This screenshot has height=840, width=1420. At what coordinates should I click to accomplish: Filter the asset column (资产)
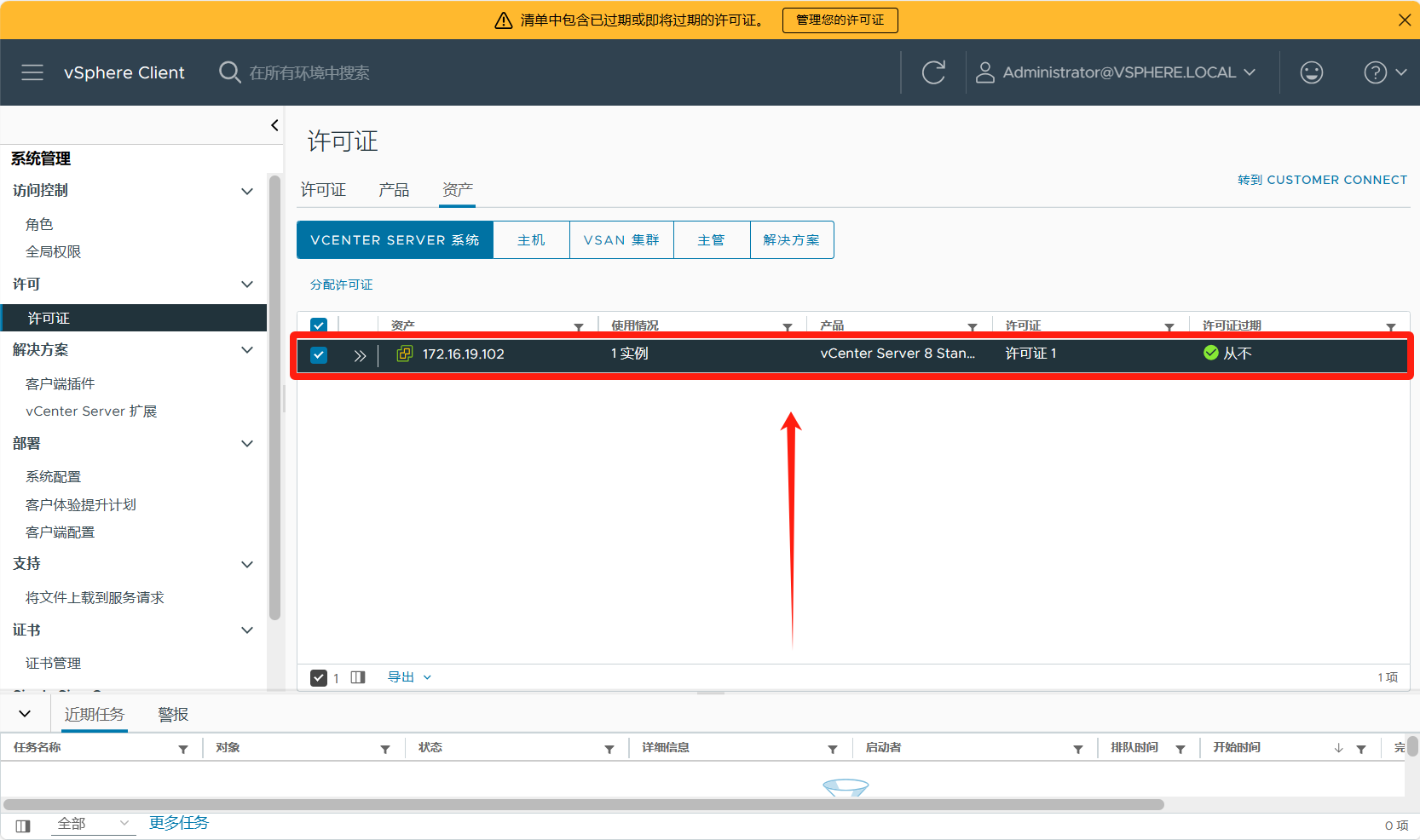pos(579,327)
